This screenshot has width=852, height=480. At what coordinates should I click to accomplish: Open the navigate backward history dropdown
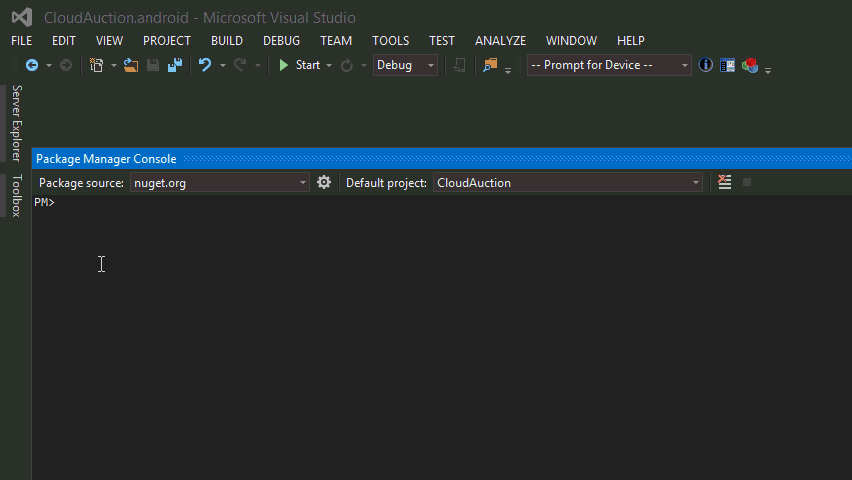pos(48,65)
